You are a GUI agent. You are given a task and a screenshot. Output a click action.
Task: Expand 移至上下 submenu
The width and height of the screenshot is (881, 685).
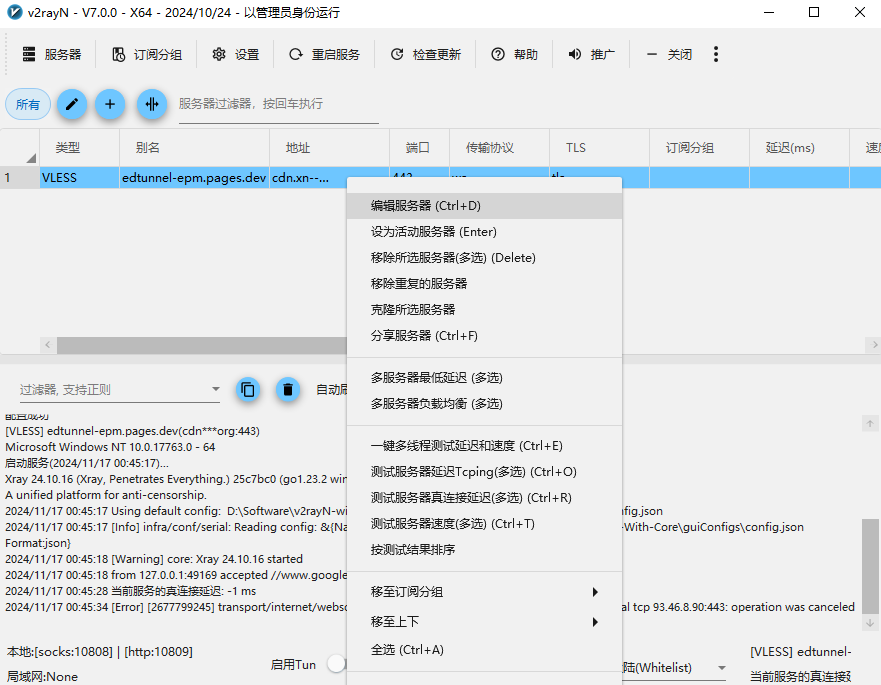click(x=484, y=622)
